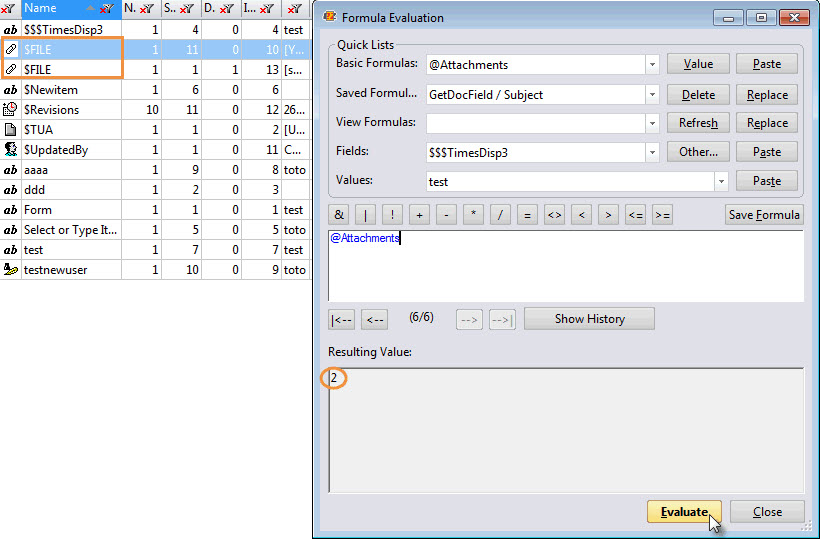Insert the pipe operator symbol
This screenshot has width=820, height=539.
(x=366, y=214)
